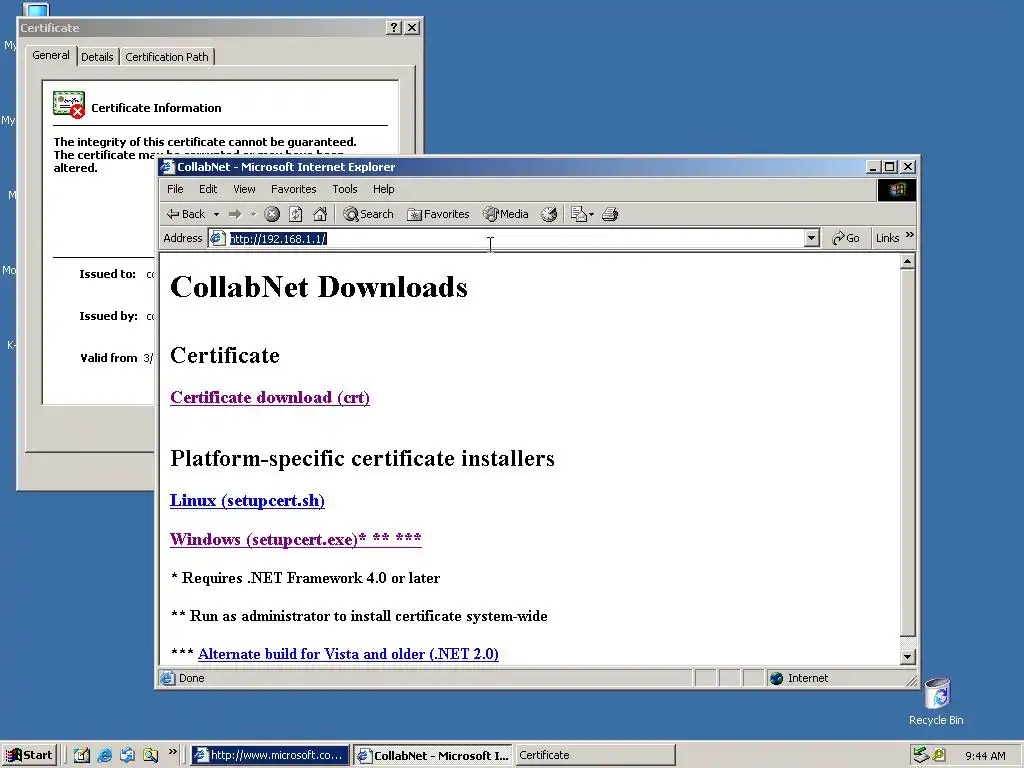Expand the address bar dropdown list

tap(812, 238)
